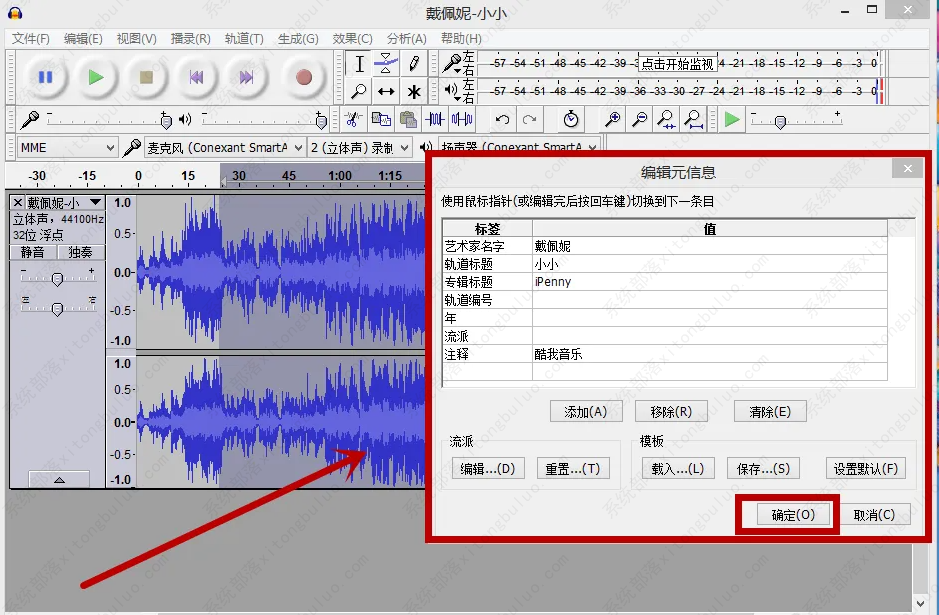This screenshot has width=939, height=615.
Task: Select the Selection (I-beam) tool
Action: (x=359, y=63)
